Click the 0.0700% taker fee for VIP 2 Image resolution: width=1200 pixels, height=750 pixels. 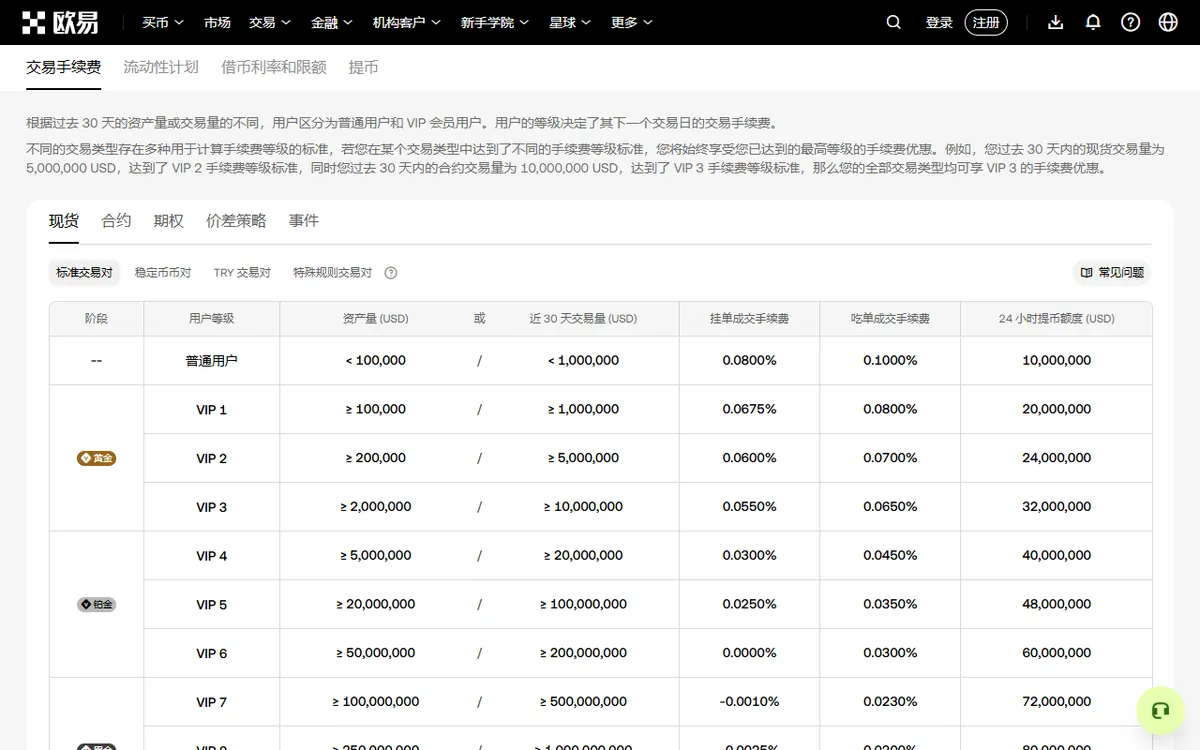[x=890, y=458]
